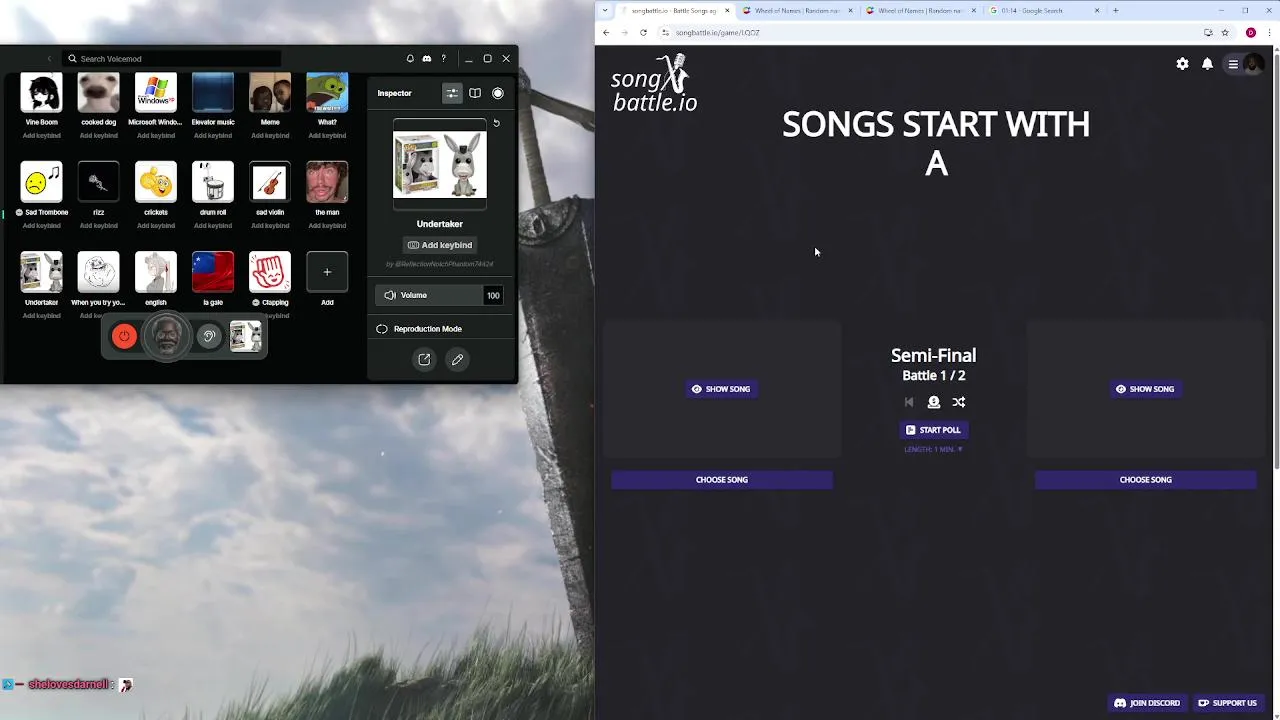Bookmark this page with star
Viewport: 1280px width, 720px height.
(x=1225, y=32)
